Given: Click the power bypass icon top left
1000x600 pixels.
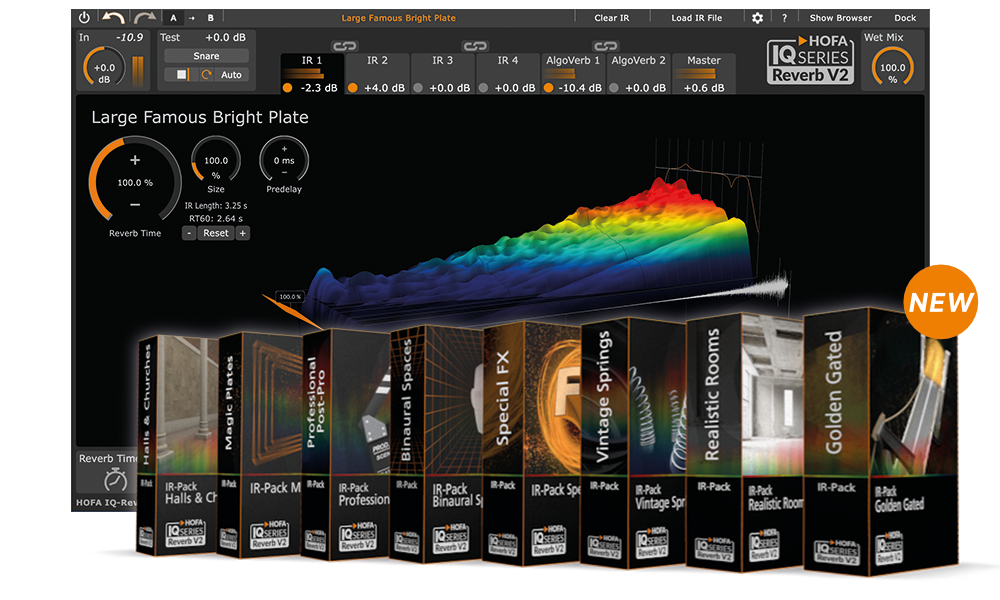Looking at the screenshot, I should tap(82, 16).
